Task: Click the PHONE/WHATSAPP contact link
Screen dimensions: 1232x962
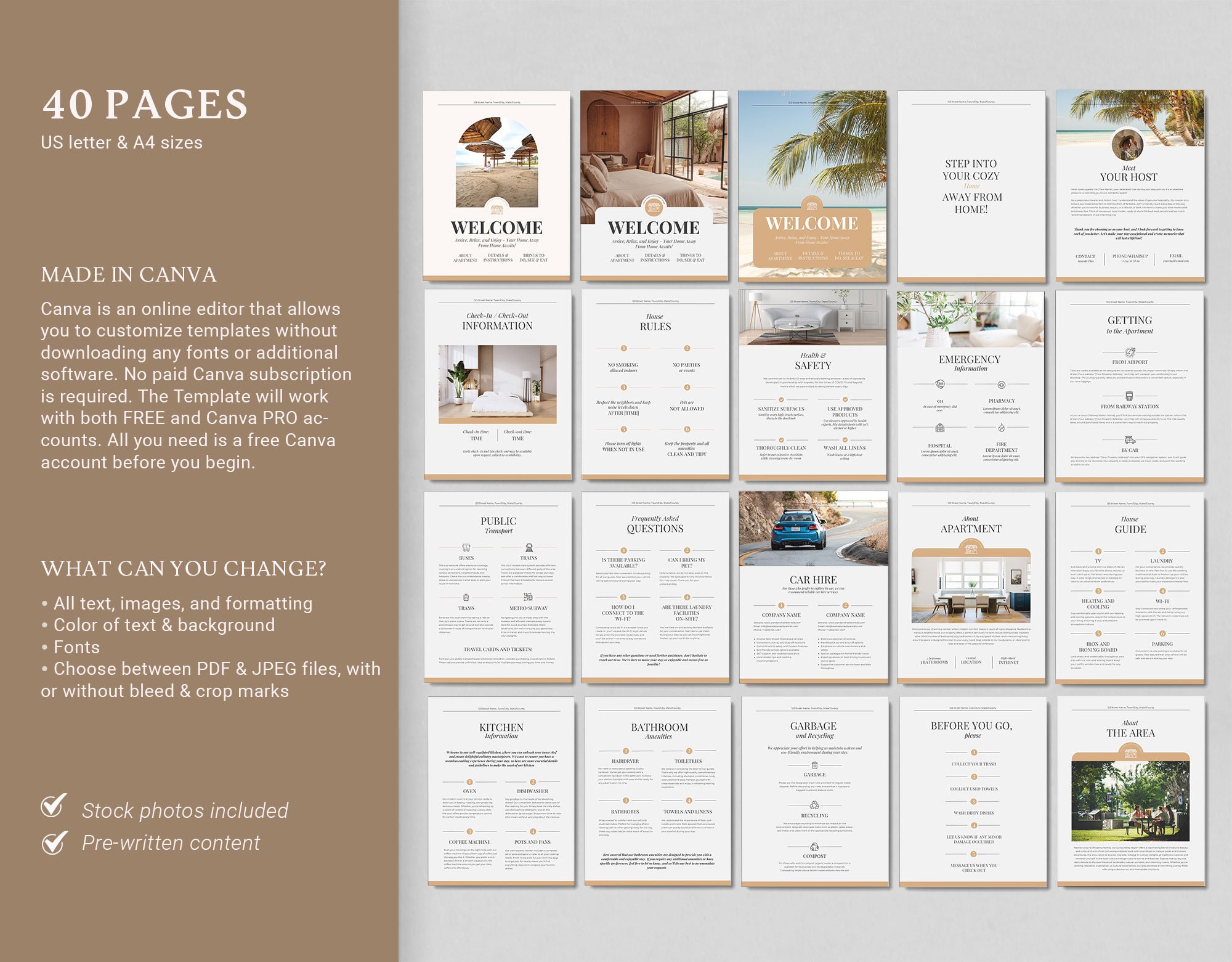Action: [x=1130, y=255]
